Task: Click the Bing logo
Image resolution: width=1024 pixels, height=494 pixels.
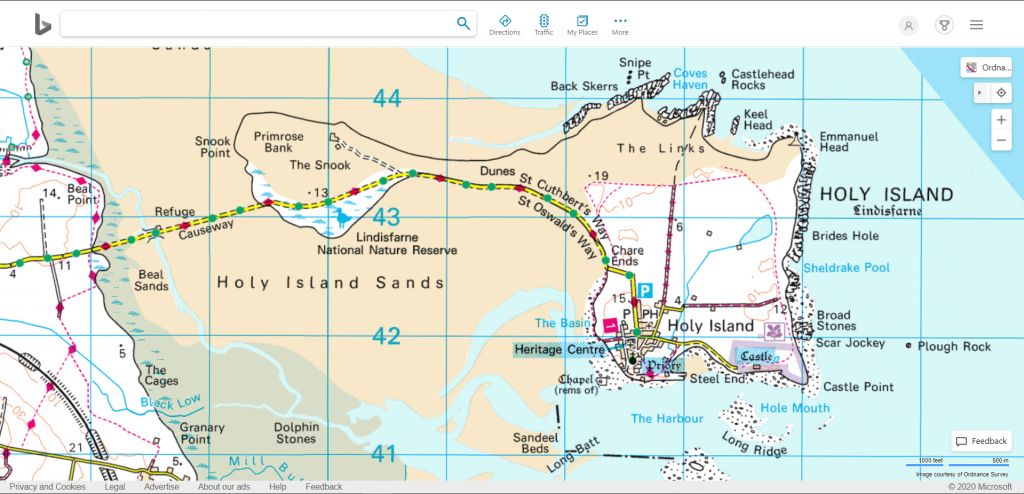Action: pyautogui.click(x=42, y=24)
